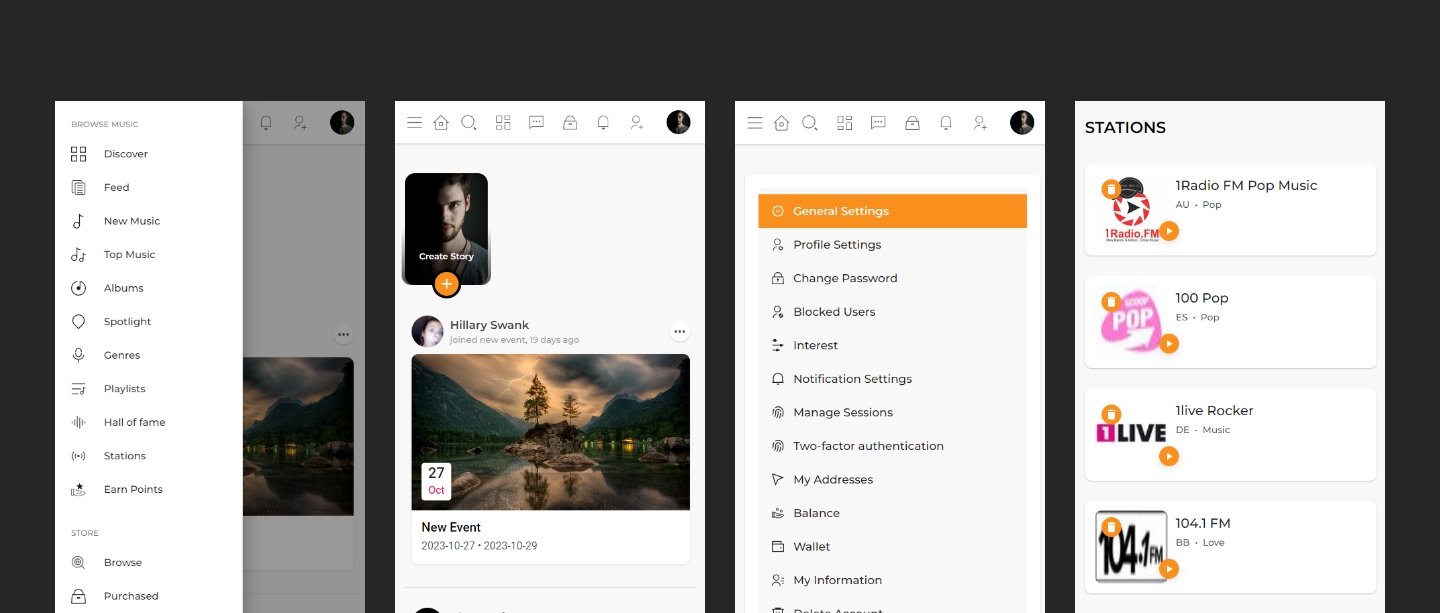The height and width of the screenshot is (613, 1440).
Task: Open search on the settings screen
Action: click(x=810, y=123)
